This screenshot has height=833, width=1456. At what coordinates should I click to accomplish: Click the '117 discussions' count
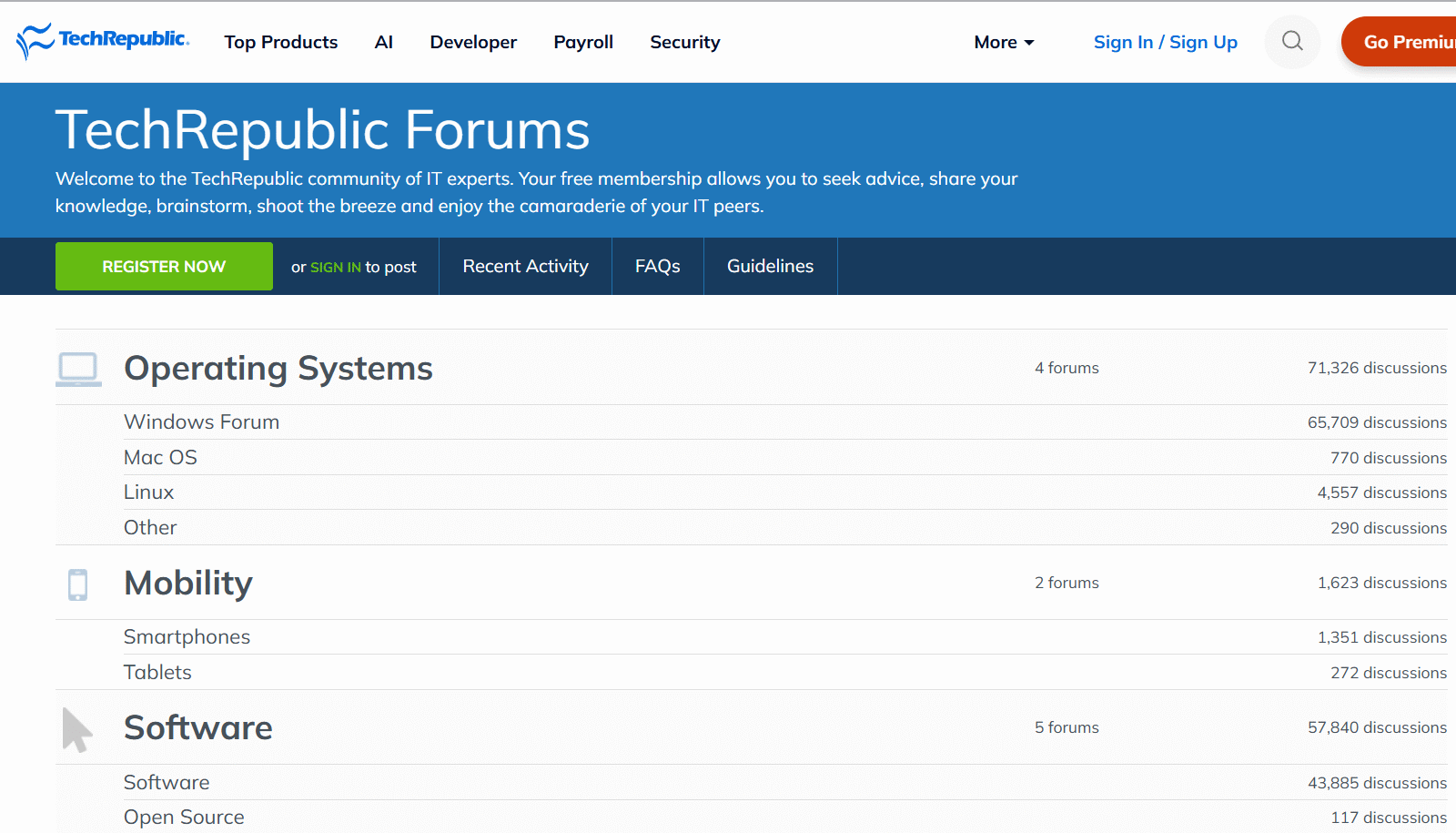pos(1389,818)
